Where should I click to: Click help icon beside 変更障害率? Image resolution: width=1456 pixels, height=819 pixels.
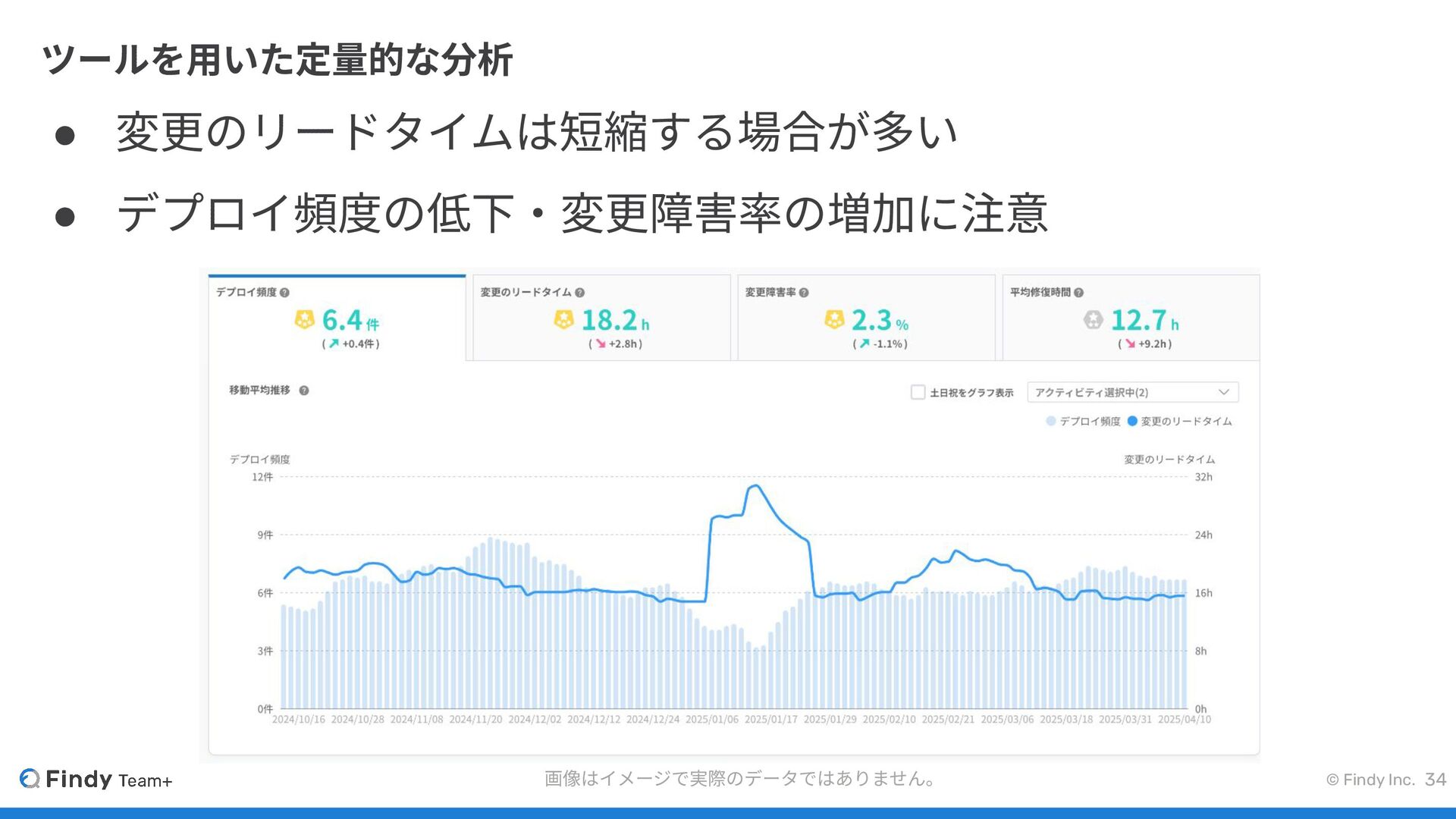(804, 293)
